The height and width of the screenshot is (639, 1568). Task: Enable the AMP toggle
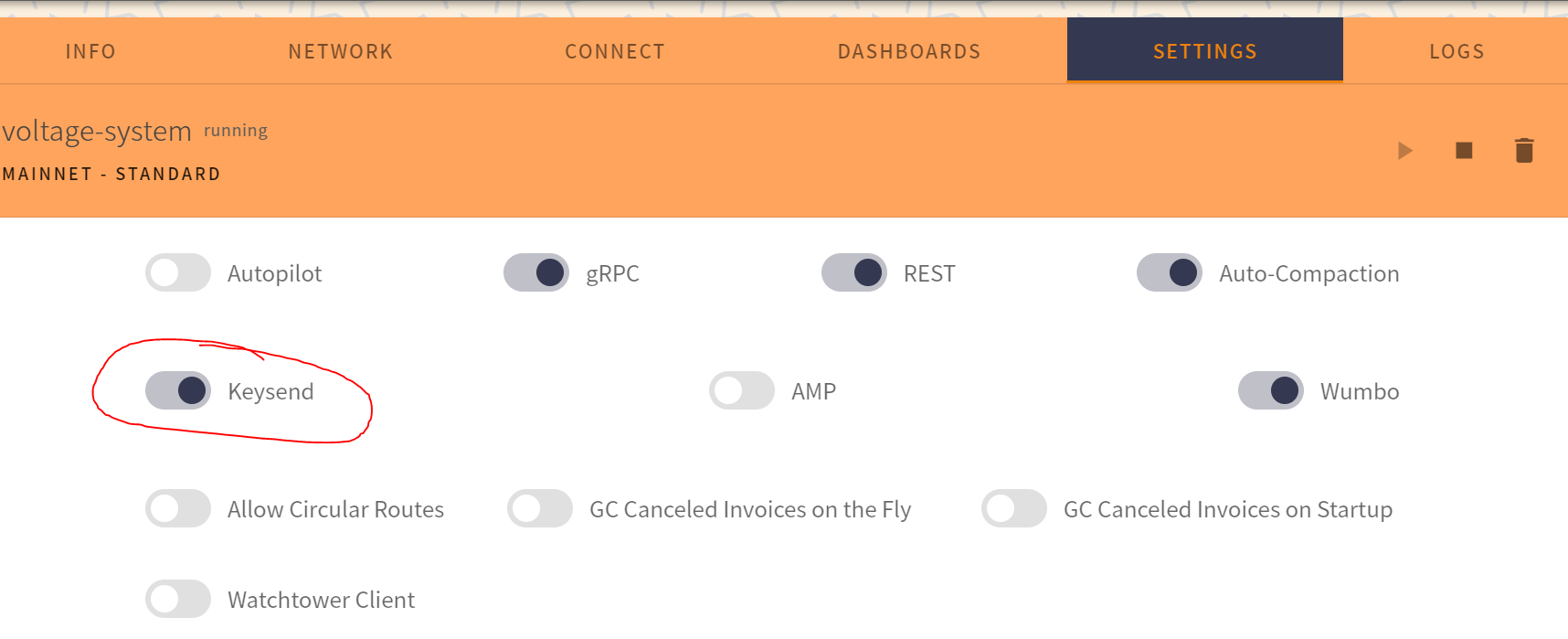(x=742, y=390)
